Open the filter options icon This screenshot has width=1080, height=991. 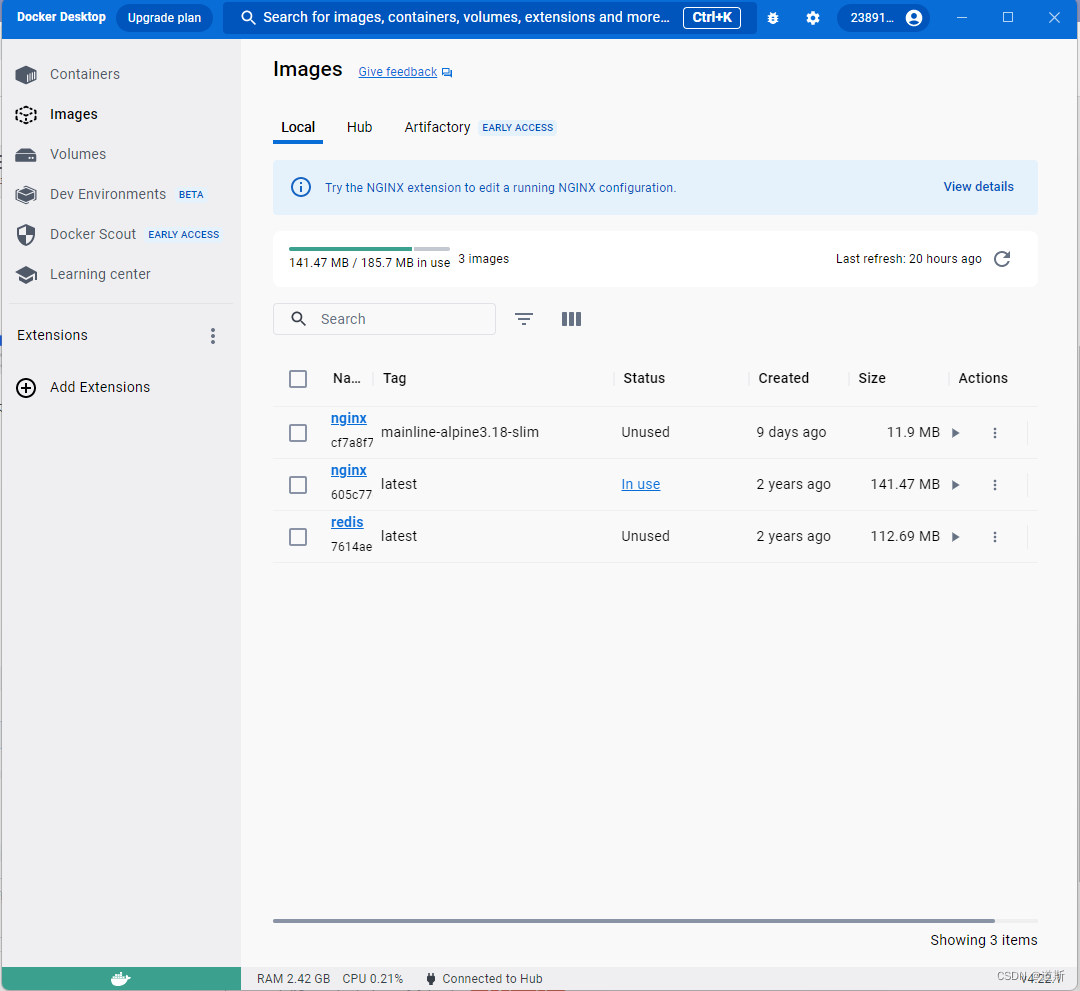click(524, 319)
